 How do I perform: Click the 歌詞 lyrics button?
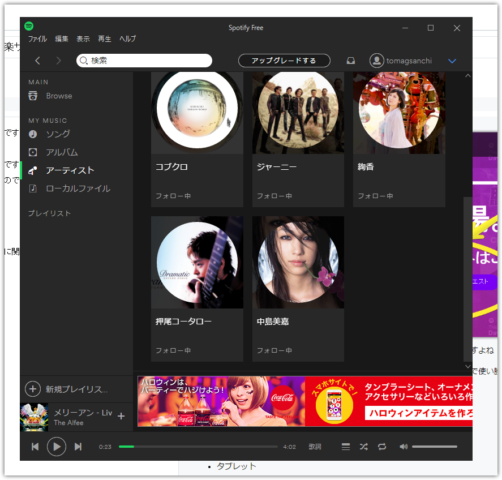point(315,447)
